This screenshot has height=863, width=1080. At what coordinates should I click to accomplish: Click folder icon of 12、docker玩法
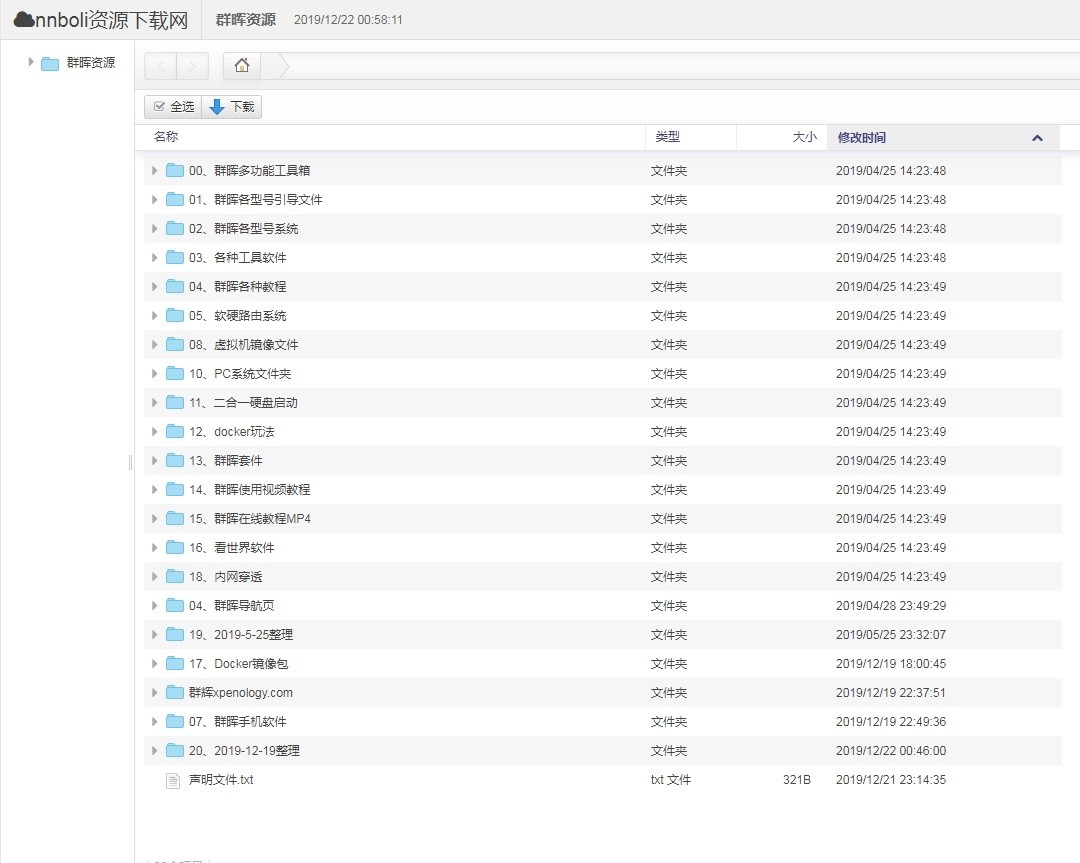click(175, 431)
